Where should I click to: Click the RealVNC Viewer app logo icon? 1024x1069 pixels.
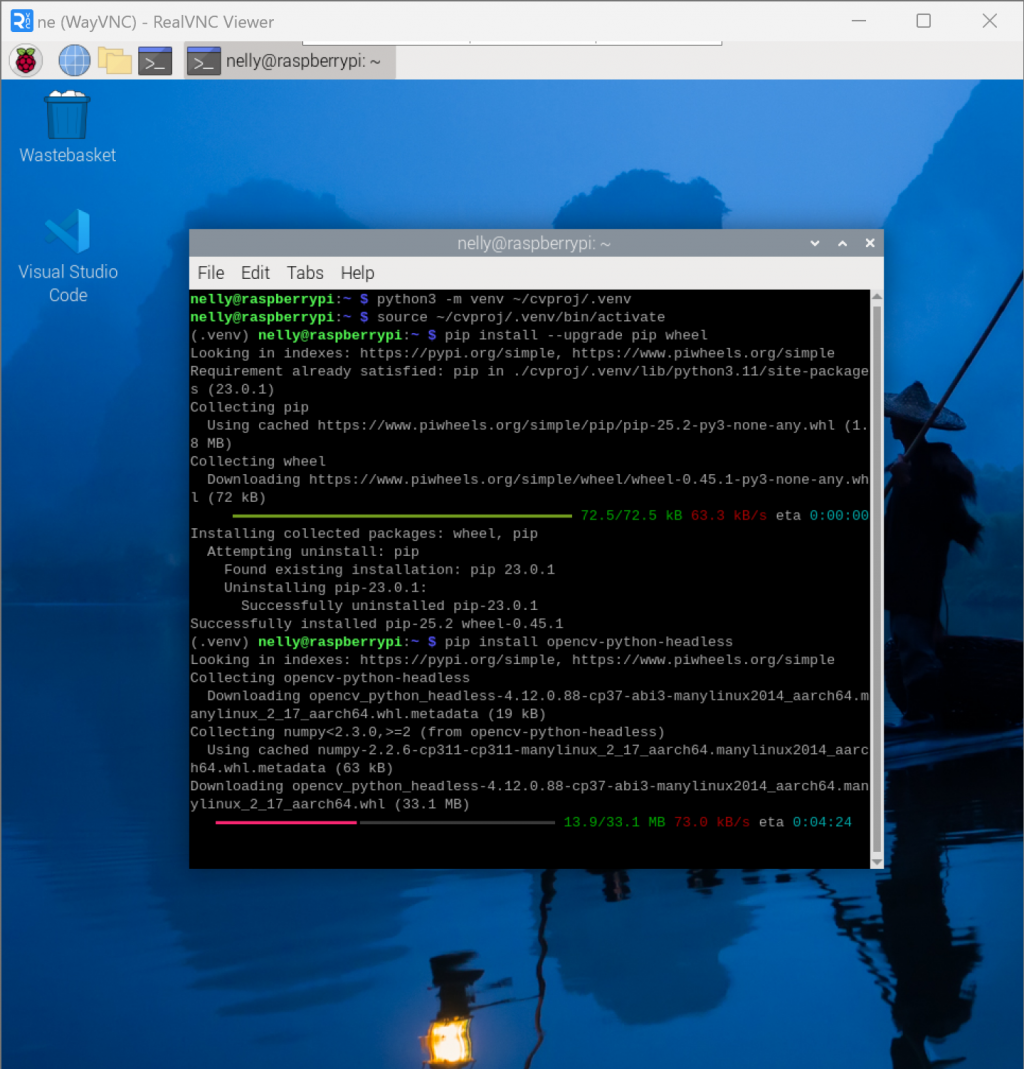click(x=21, y=21)
